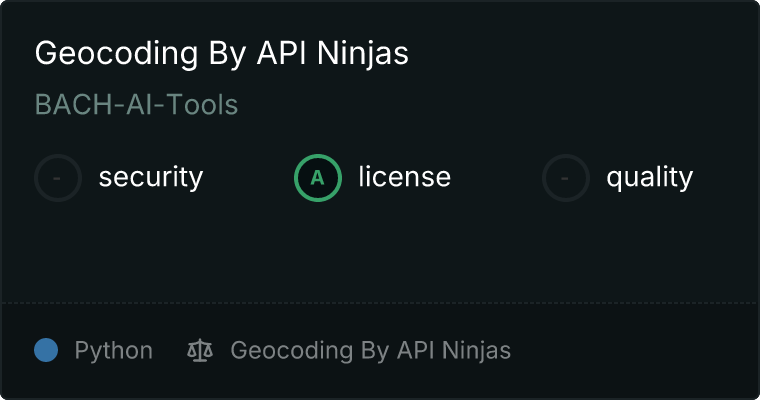Click the security grade badge circle

point(58,178)
